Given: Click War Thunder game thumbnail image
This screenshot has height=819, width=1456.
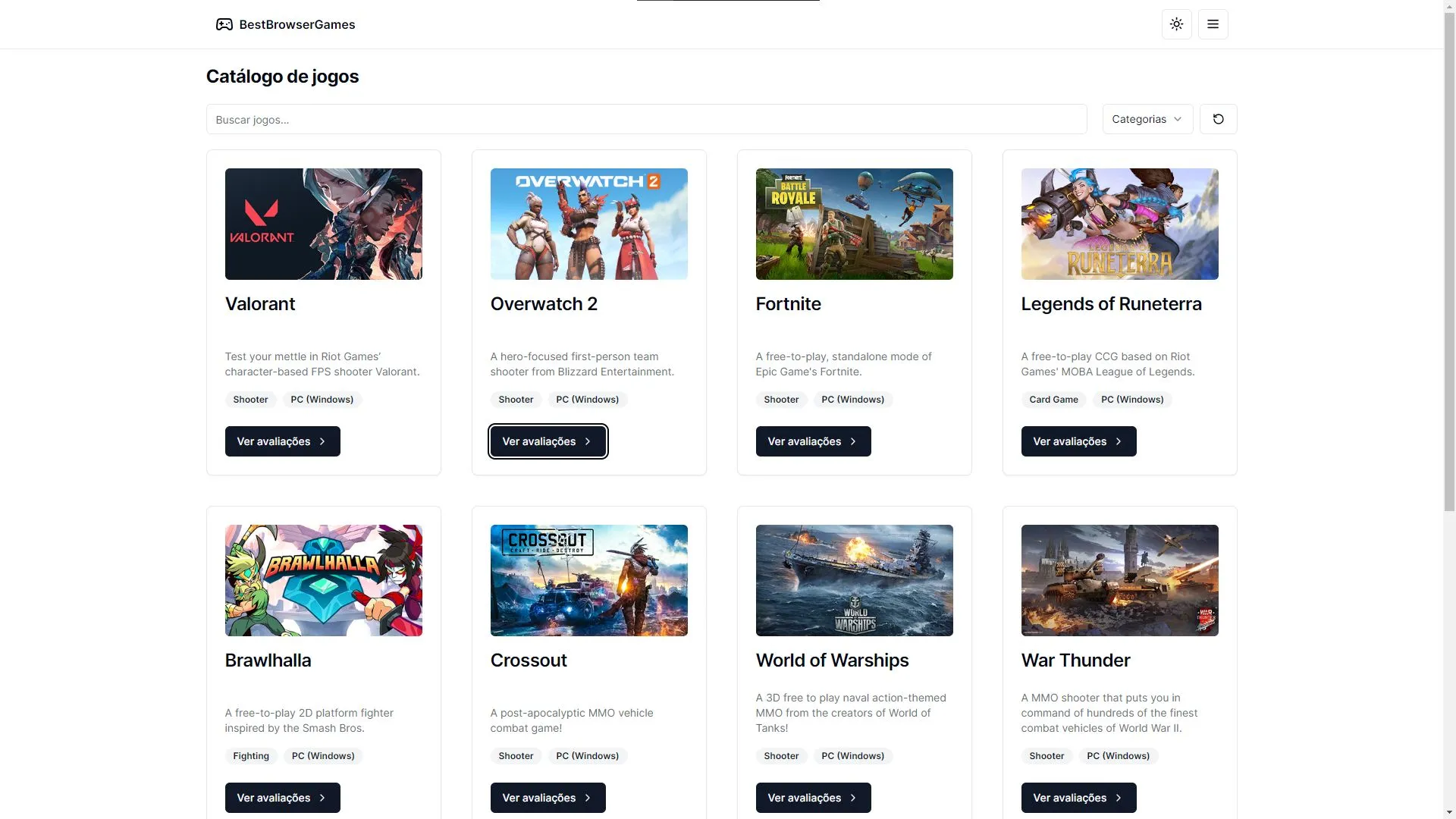Looking at the screenshot, I should [x=1120, y=580].
